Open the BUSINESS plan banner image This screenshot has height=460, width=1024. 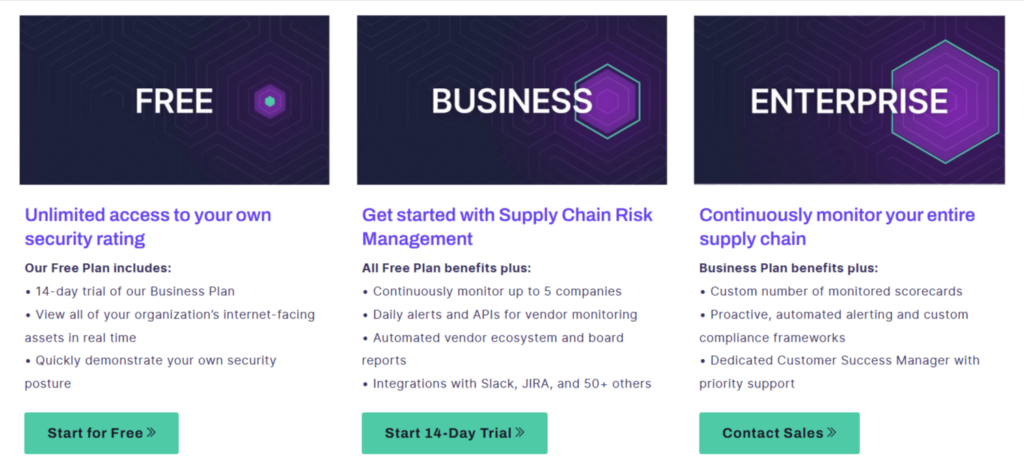tap(512, 100)
